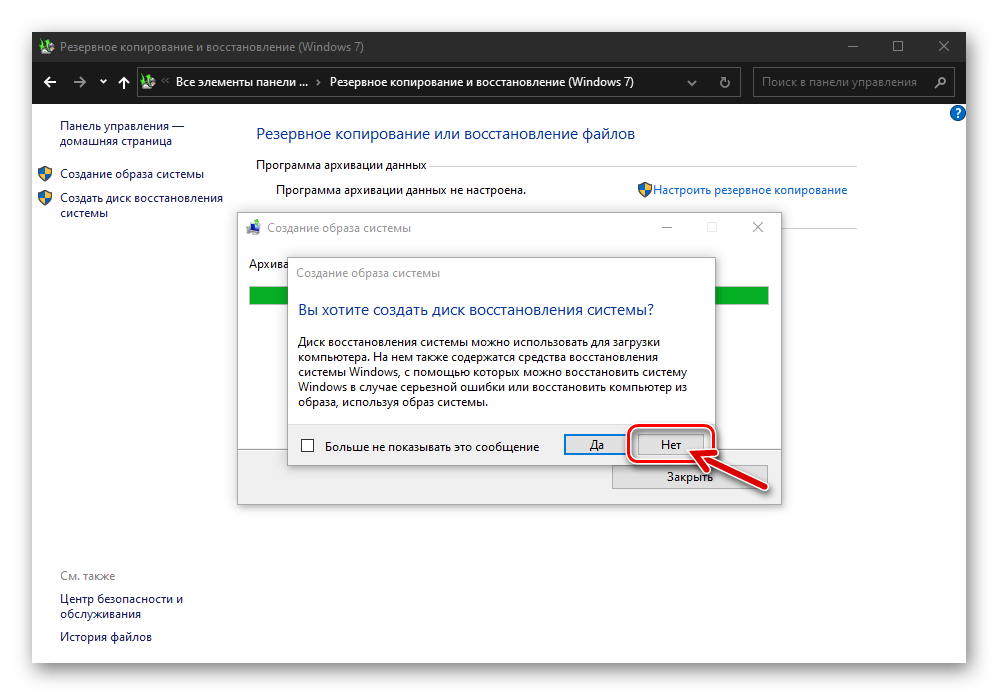Open 'Центр безопасности и обслуживания' link
The image size is (998, 695).
pos(121,606)
